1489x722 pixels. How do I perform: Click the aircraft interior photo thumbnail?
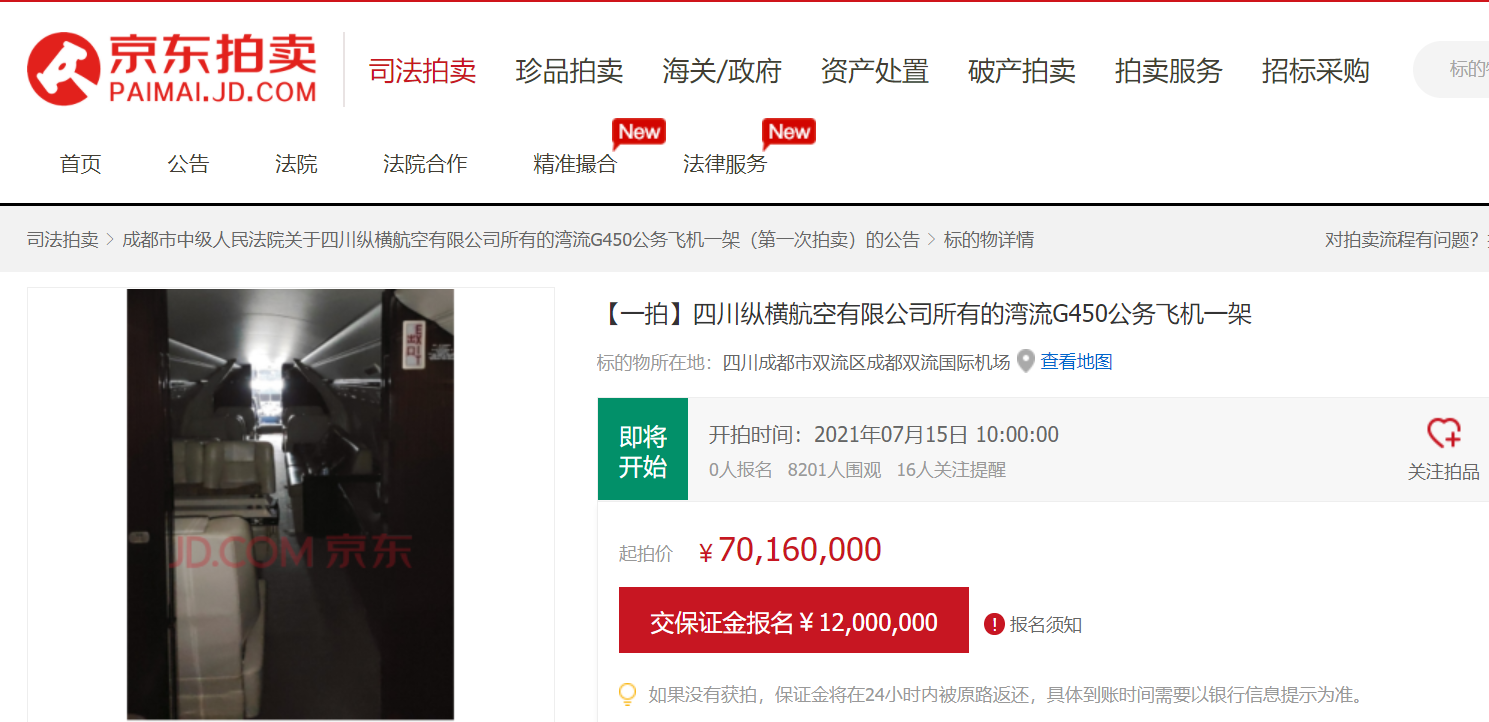click(x=290, y=505)
